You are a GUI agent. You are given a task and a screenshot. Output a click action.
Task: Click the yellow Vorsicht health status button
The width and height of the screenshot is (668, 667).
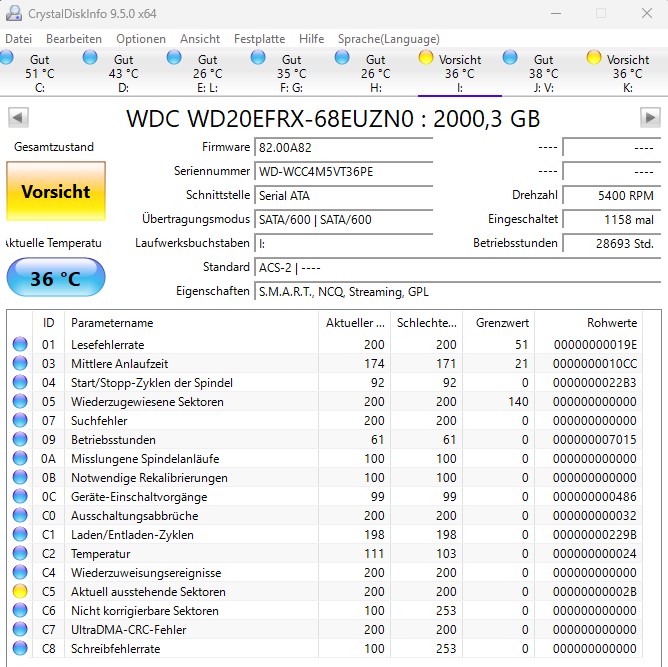(x=56, y=191)
